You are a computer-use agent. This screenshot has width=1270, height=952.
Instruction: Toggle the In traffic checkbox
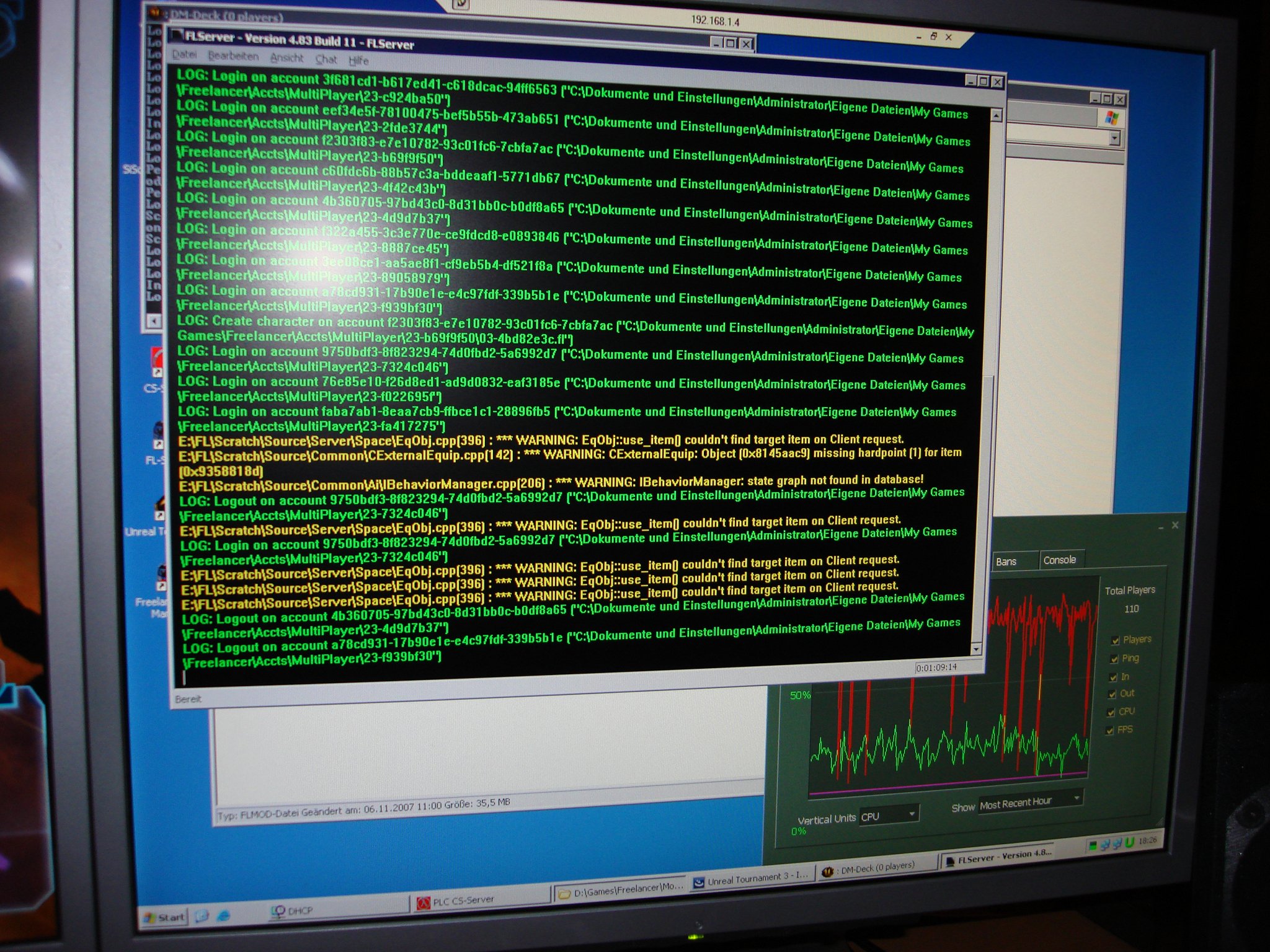coord(1112,677)
